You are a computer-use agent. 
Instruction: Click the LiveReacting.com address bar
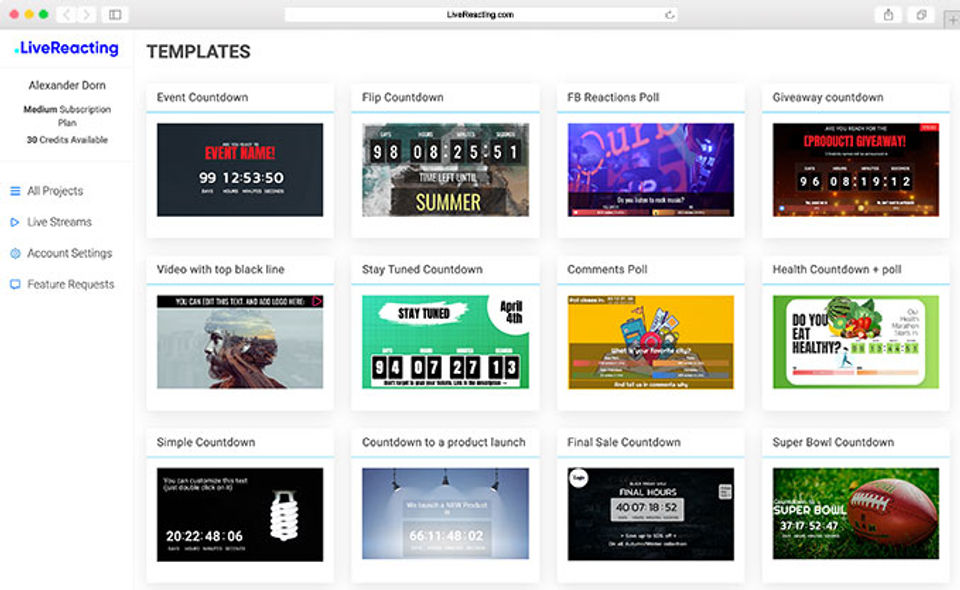click(x=481, y=15)
